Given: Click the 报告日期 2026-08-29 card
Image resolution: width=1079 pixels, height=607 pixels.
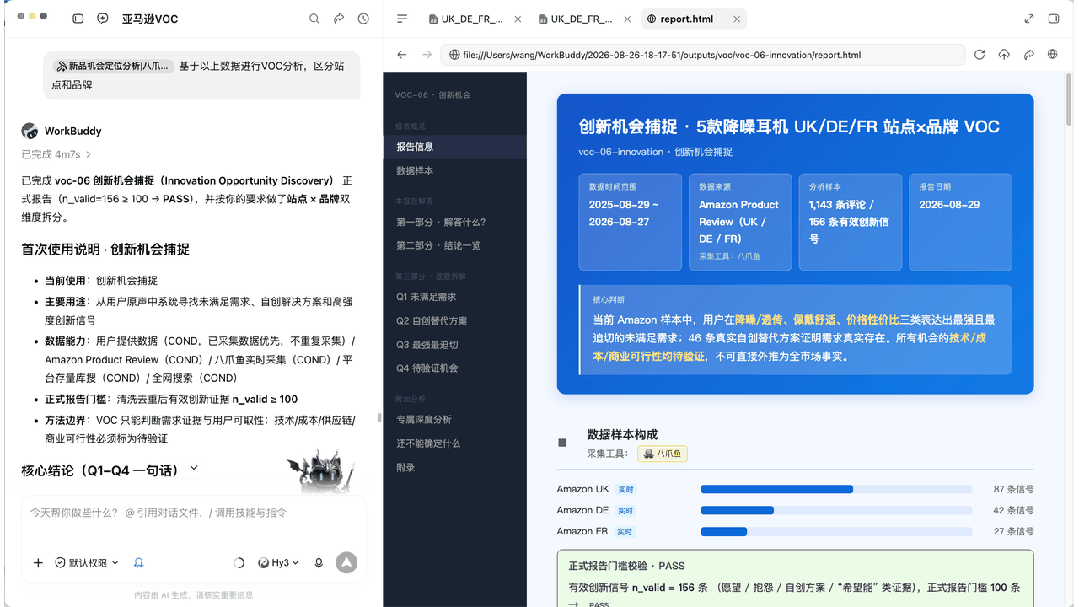Looking at the screenshot, I should (x=961, y=222).
